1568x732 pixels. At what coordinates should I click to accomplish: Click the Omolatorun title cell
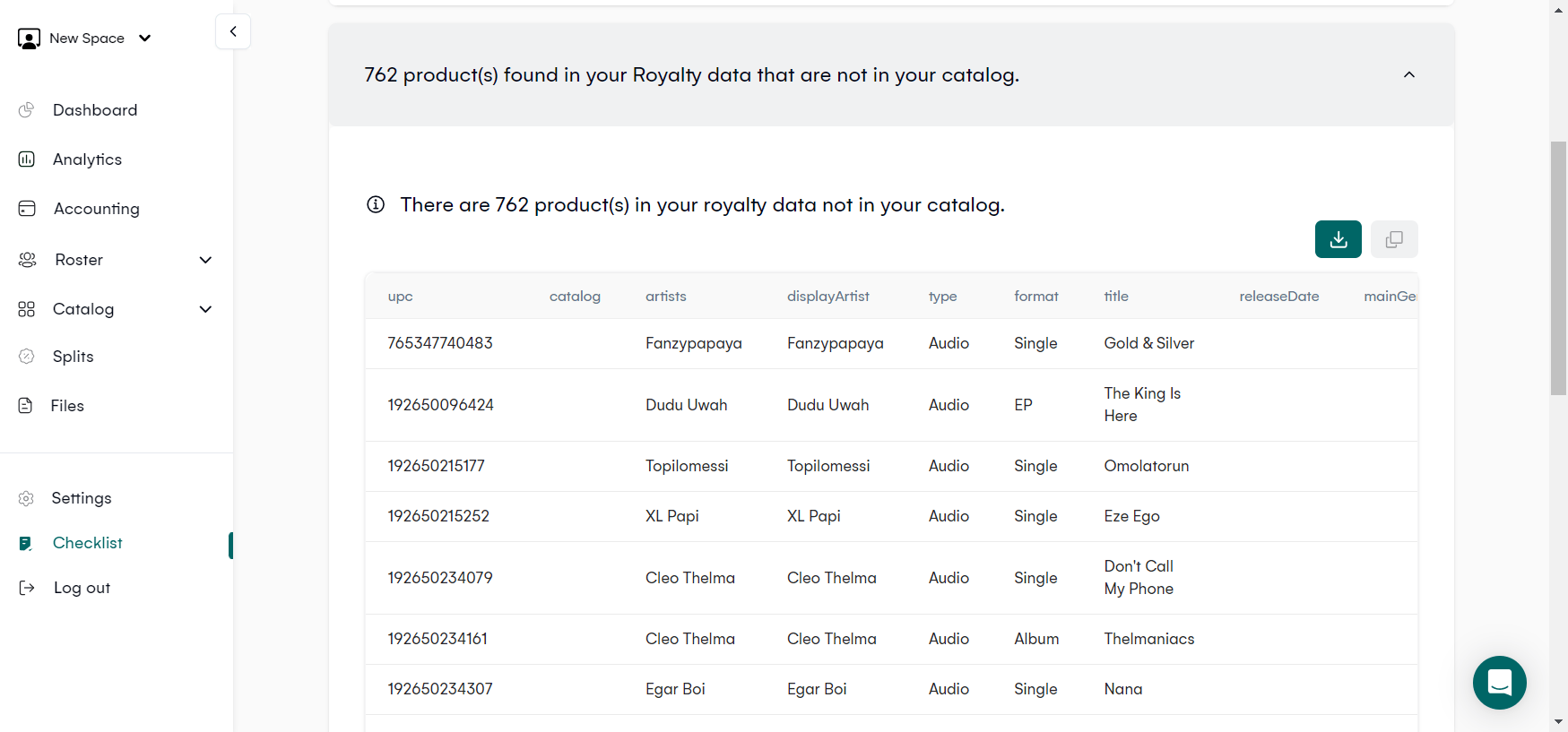click(1147, 466)
